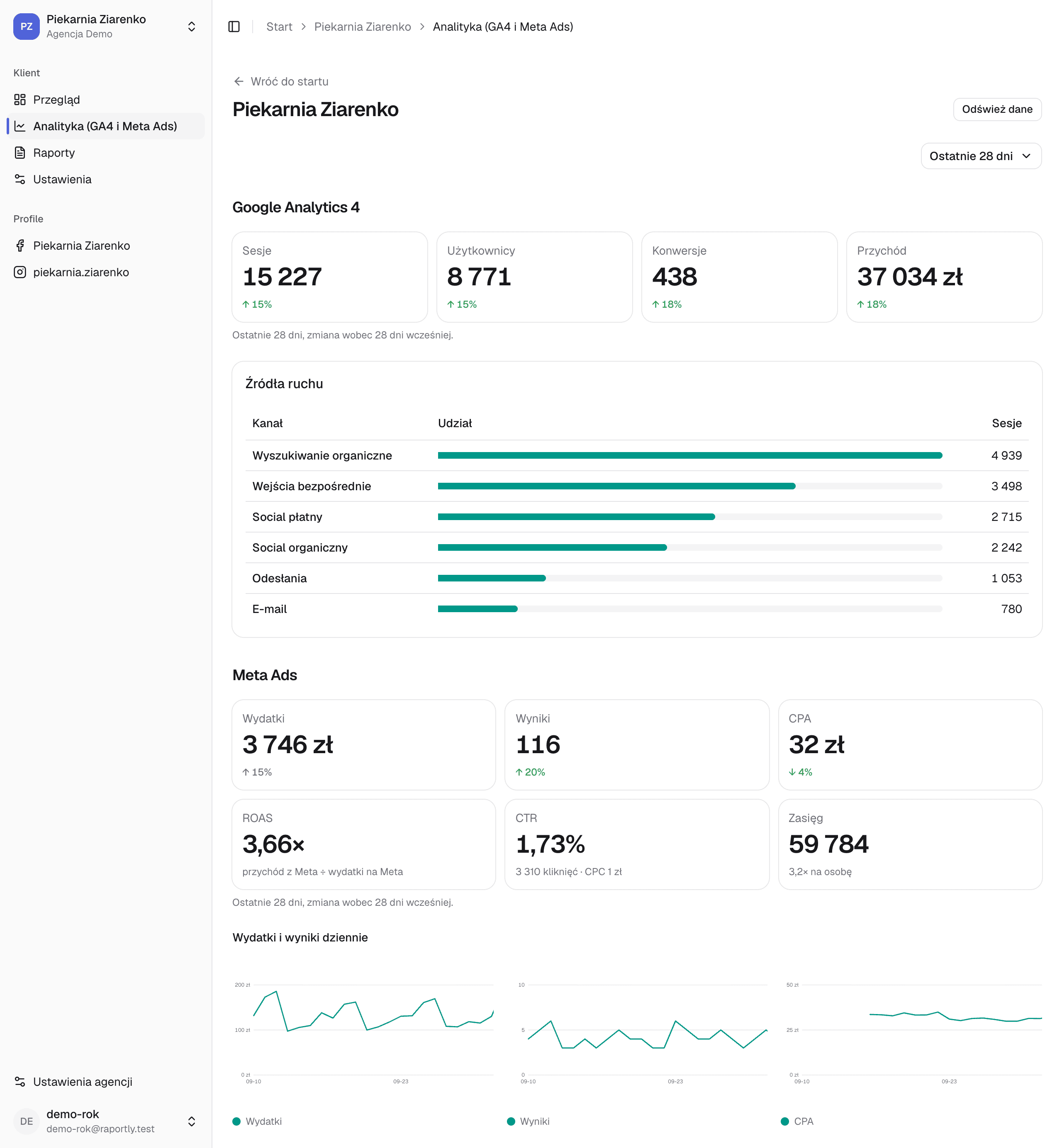Open the demo-rok account menu chevron
The image size is (1062, 1148).
[x=191, y=1121]
